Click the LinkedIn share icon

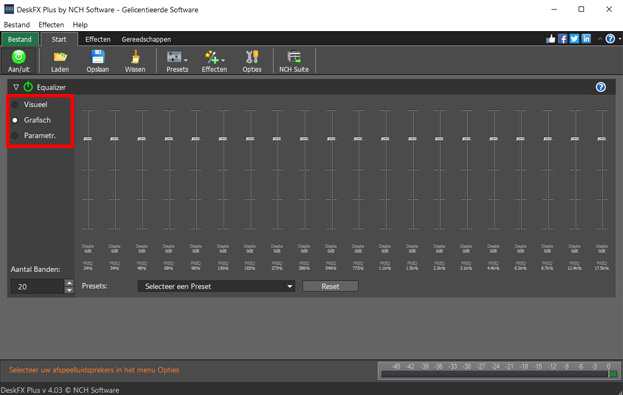point(586,39)
